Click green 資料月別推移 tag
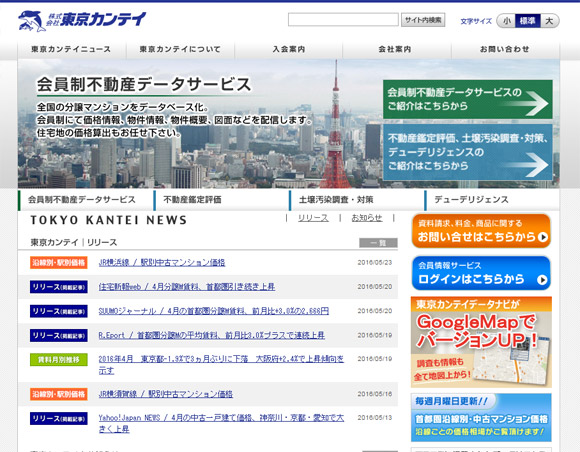This screenshot has width=580, height=452. [x=59, y=360]
